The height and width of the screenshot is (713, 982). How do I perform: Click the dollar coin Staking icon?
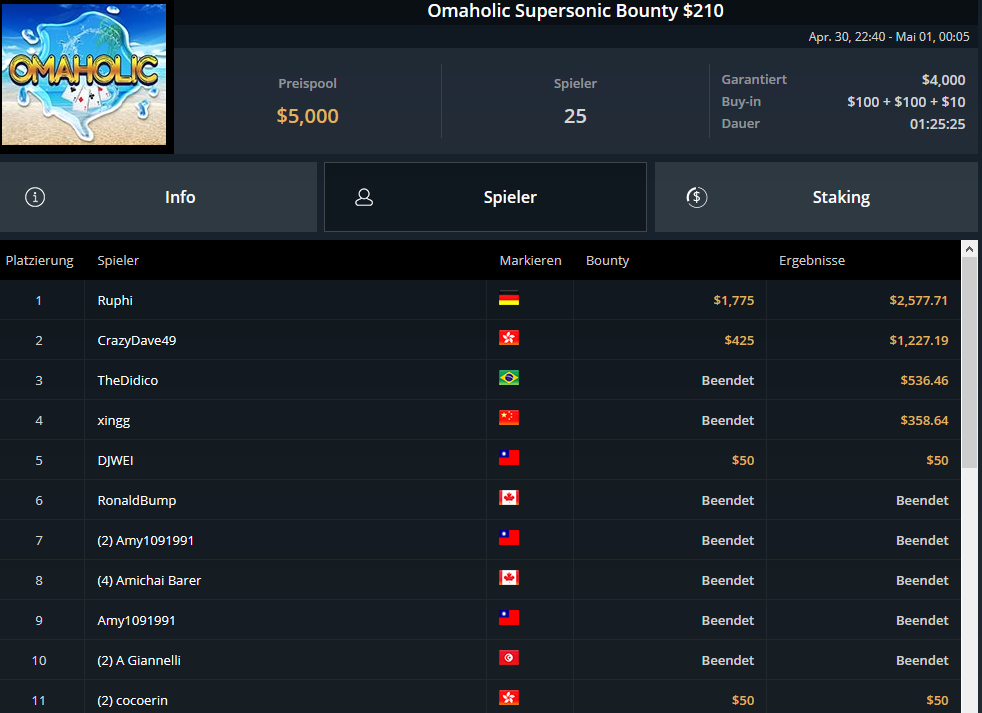click(x=696, y=197)
